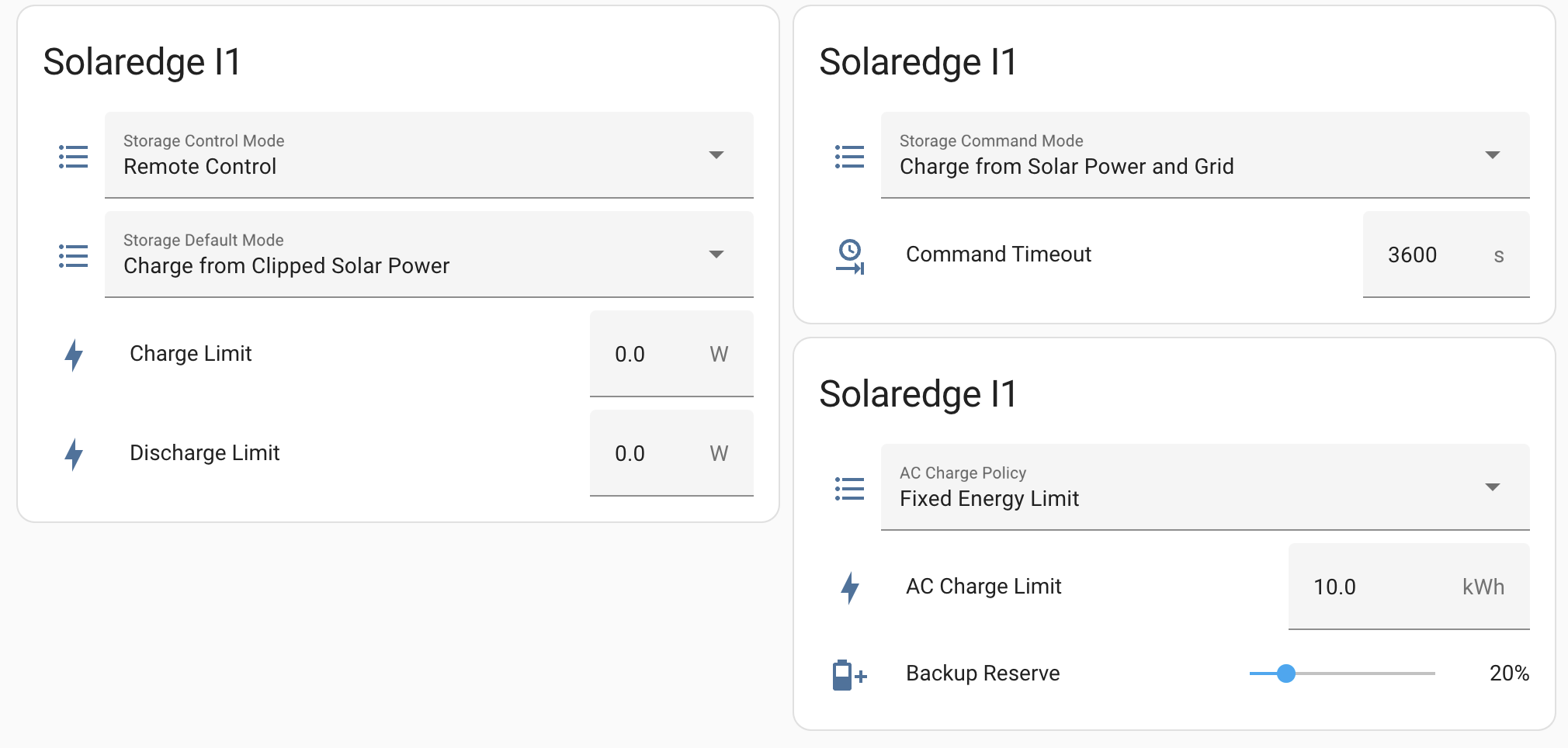The height and width of the screenshot is (748, 1568).
Task: Click the lightning bolt icon for Discharge Limit
Action: 74,454
